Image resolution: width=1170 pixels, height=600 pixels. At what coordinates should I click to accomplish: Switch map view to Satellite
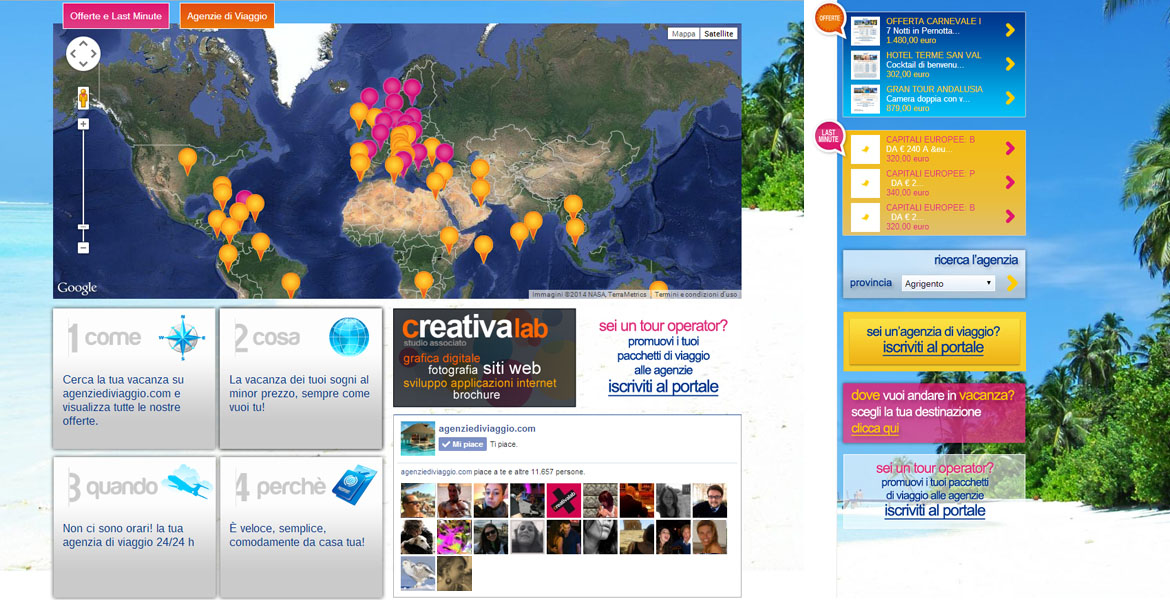click(x=719, y=34)
